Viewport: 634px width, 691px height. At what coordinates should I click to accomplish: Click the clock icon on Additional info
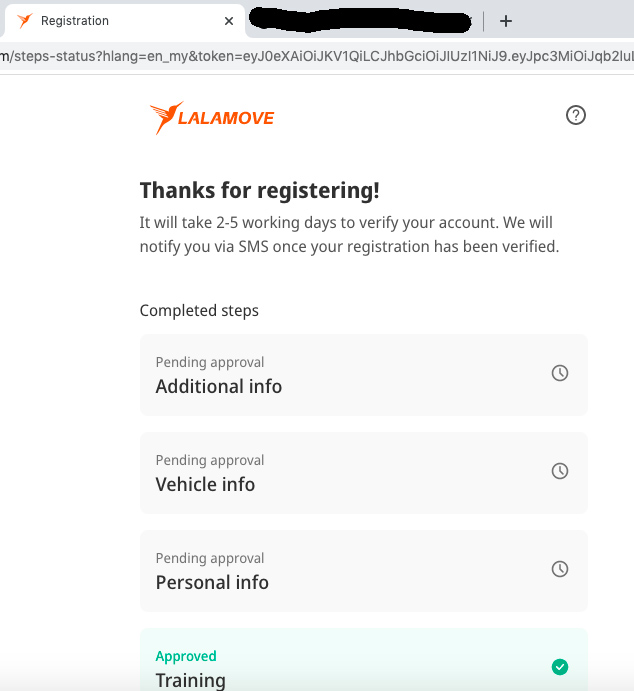tap(560, 373)
